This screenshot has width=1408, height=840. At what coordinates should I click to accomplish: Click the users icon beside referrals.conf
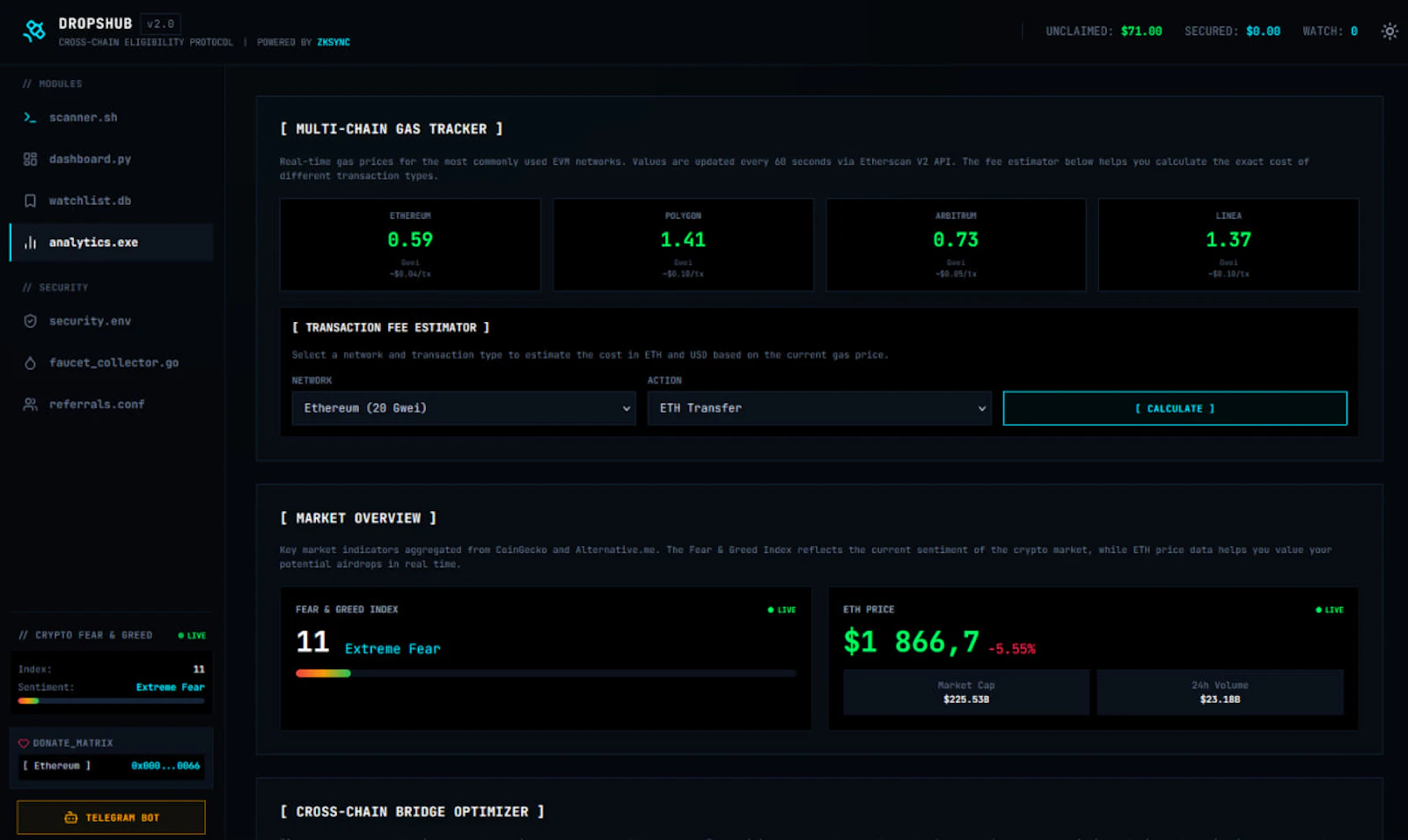pyautogui.click(x=30, y=404)
